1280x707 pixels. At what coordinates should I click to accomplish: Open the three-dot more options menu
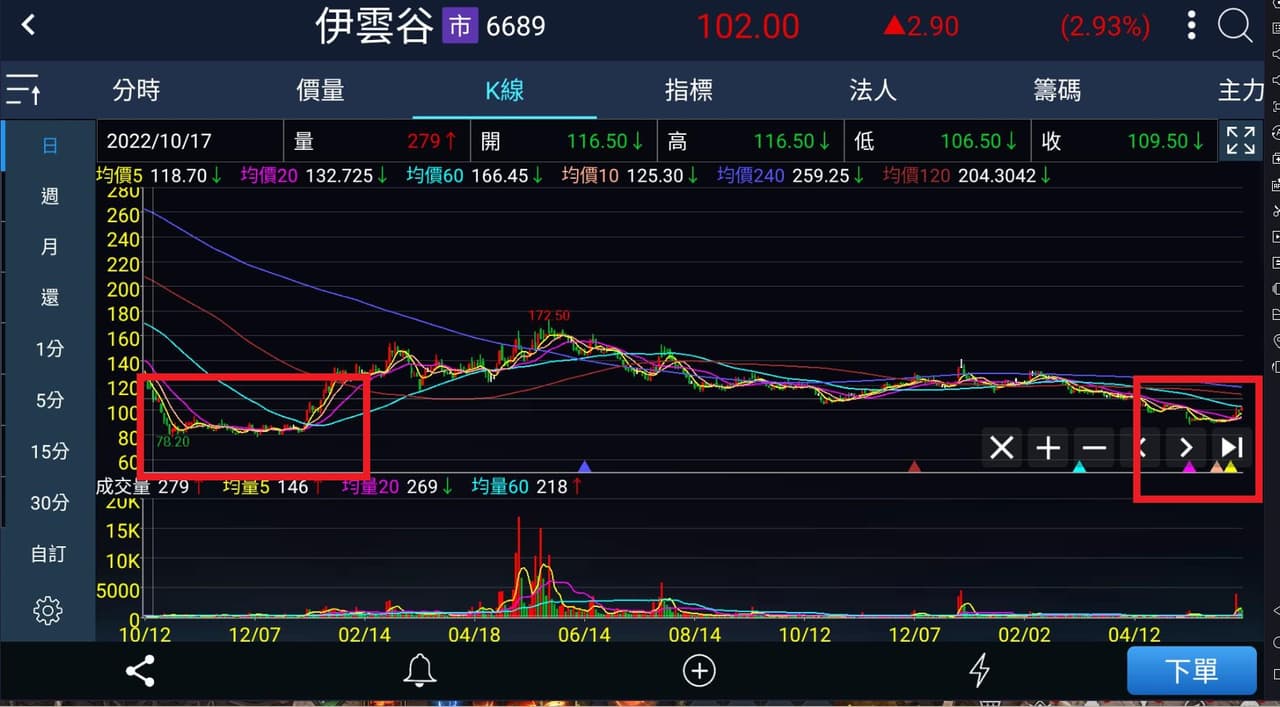pos(1191,26)
